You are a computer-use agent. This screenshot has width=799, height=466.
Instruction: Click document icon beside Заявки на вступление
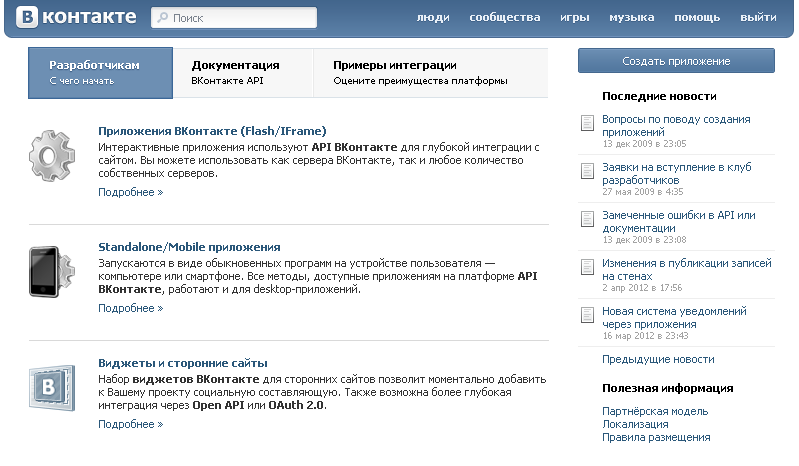point(588,171)
